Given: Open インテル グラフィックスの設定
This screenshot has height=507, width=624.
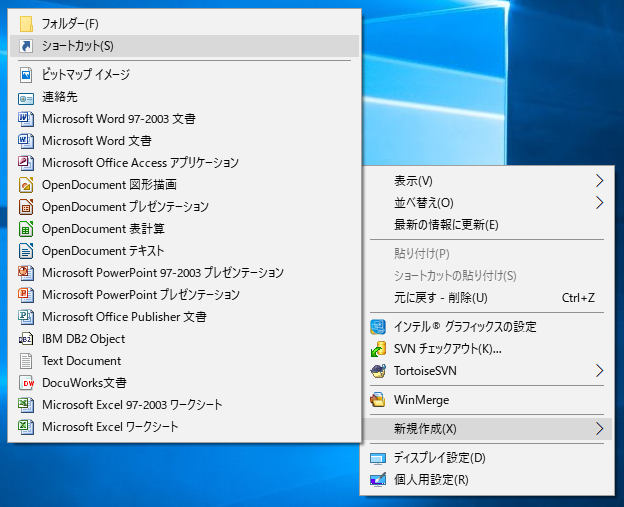Looking at the screenshot, I should [487, 327].
